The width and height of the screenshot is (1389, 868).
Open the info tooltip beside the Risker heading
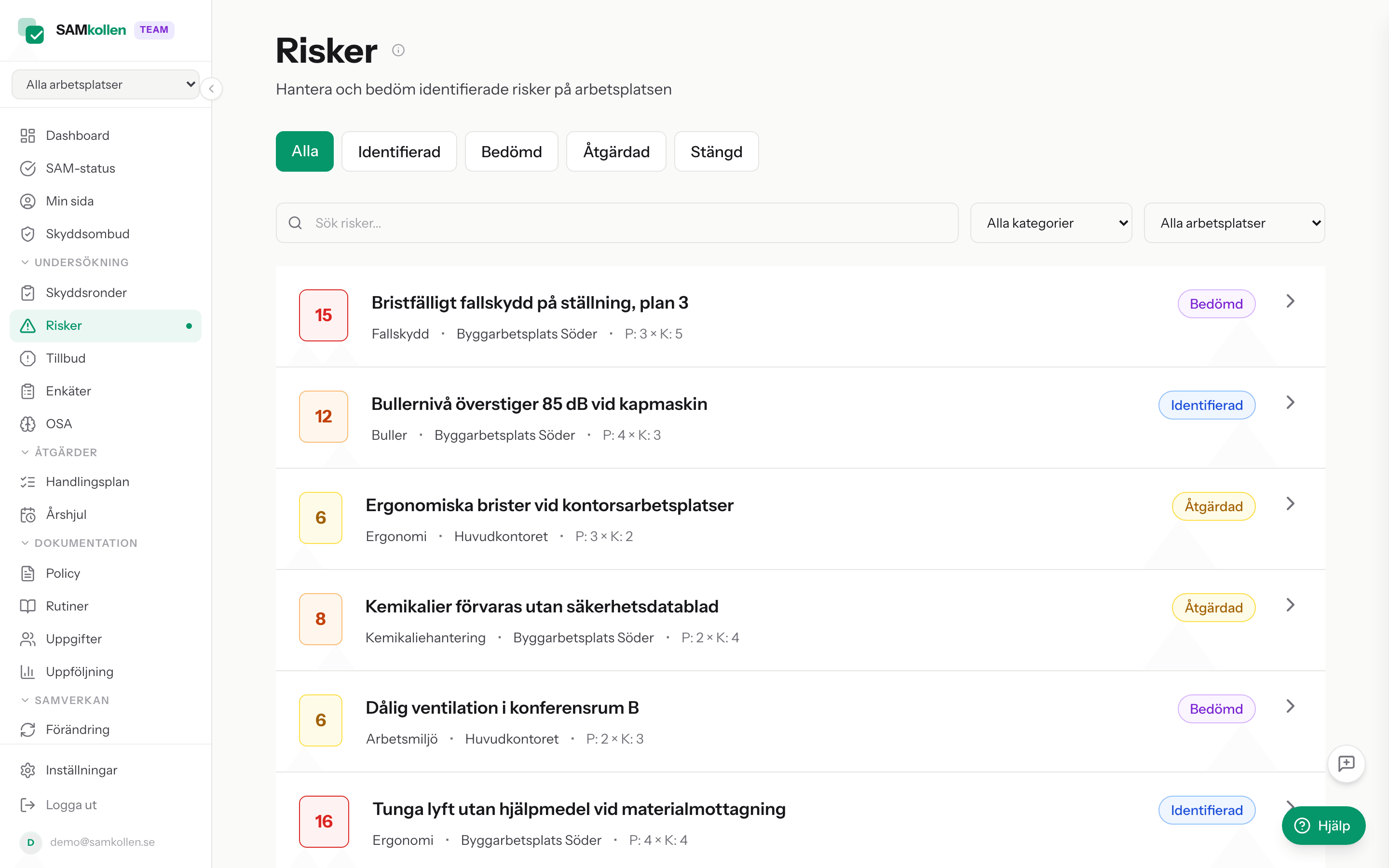tap(399, 50)
